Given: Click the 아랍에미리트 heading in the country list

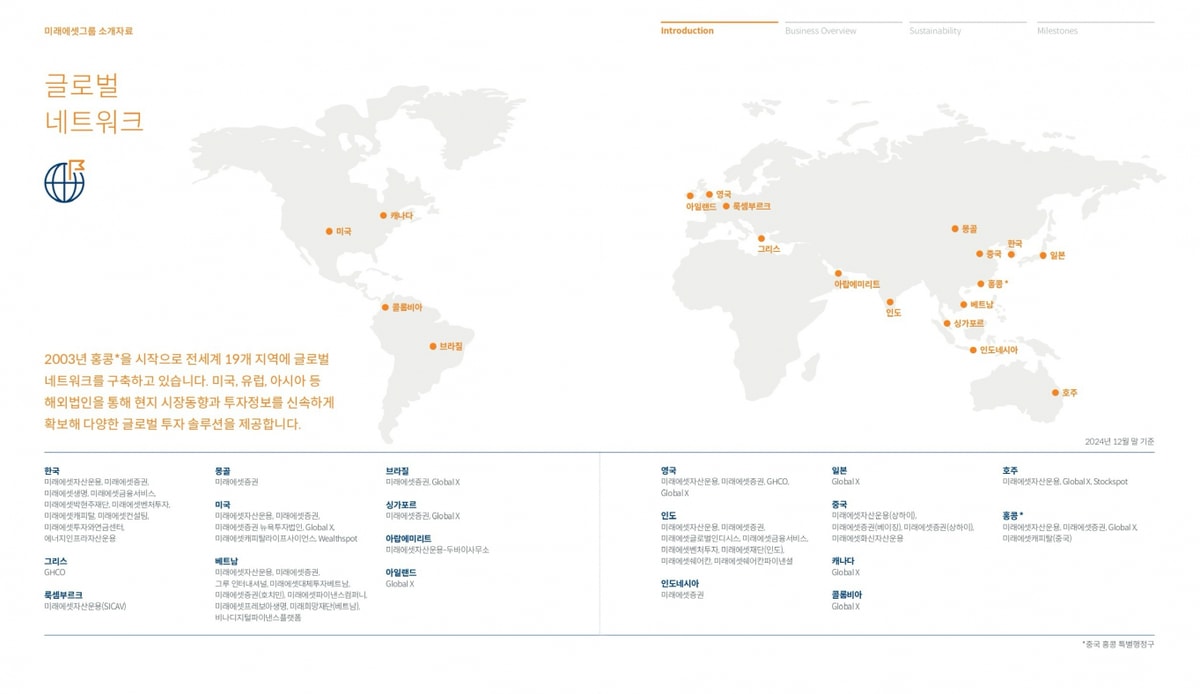Looking at the screenshot, I should tap(408, 538).
